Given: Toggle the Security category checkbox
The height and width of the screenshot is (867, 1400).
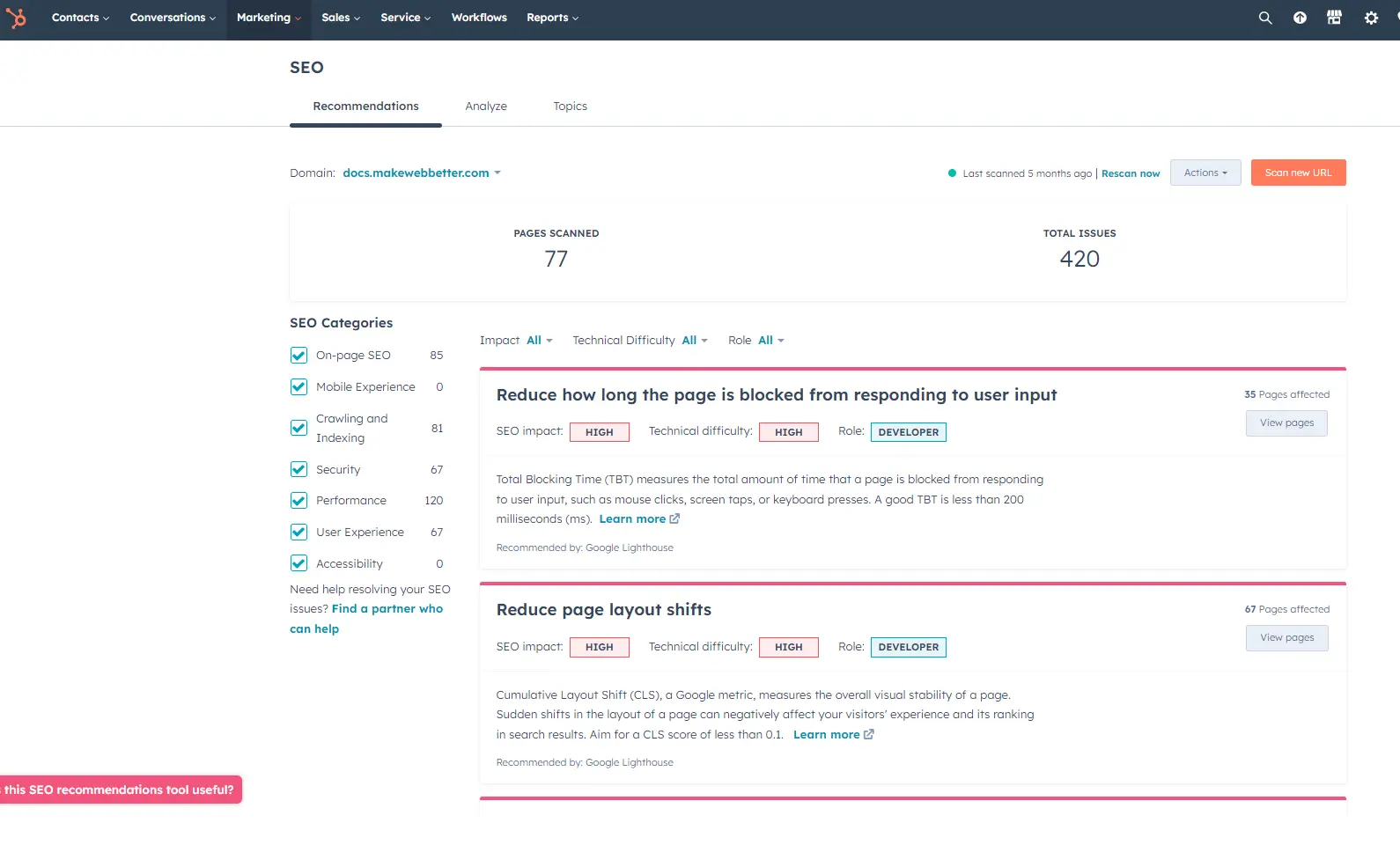Looking at the screenshot, I should coord(298,470).
